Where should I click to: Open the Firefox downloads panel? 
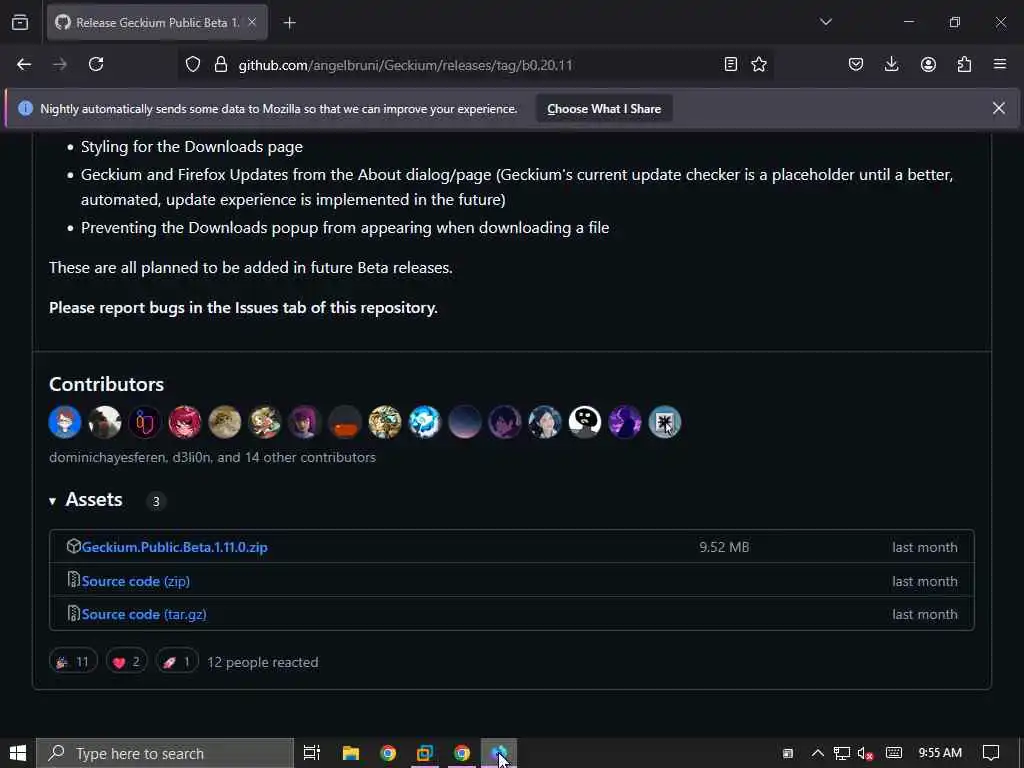pyautogui.click(x=891, y=64)
